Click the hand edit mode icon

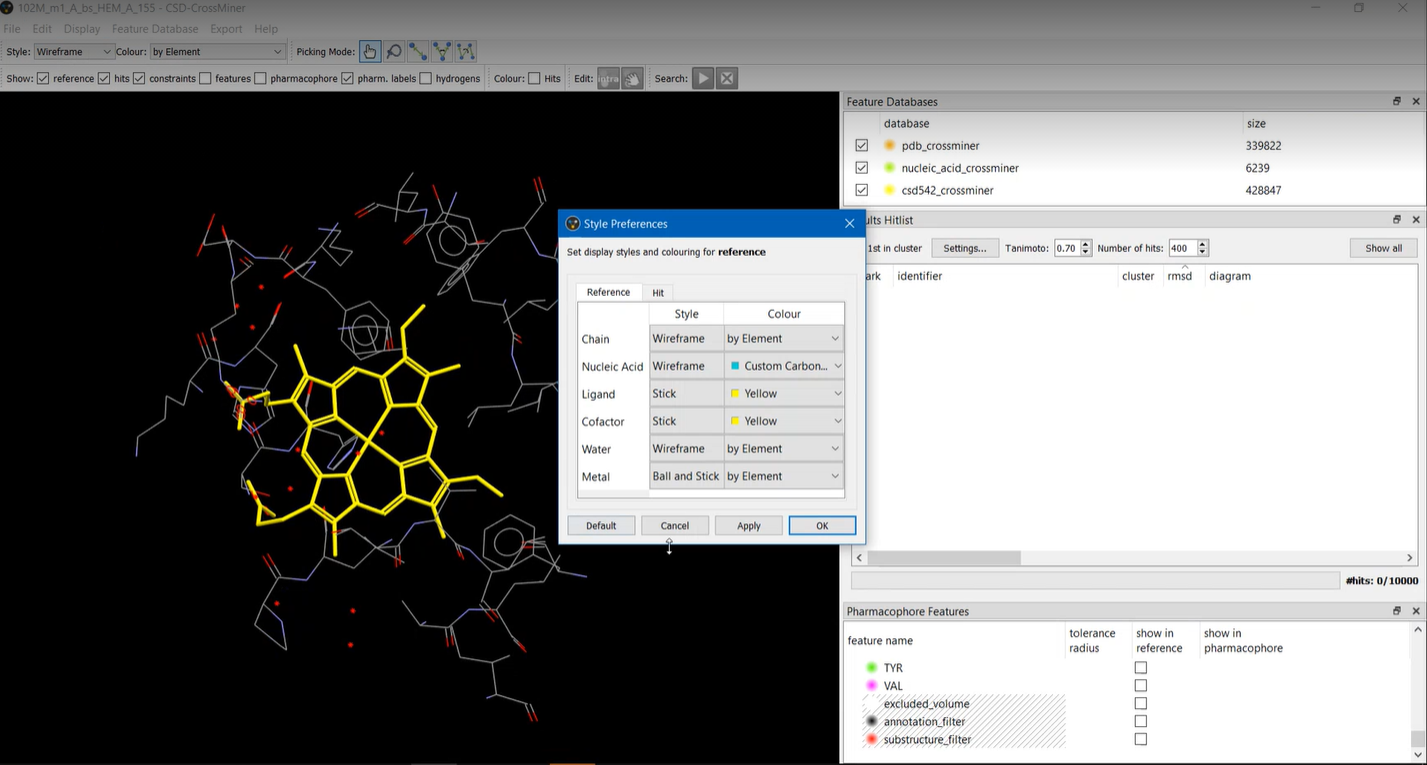[632, 78]
